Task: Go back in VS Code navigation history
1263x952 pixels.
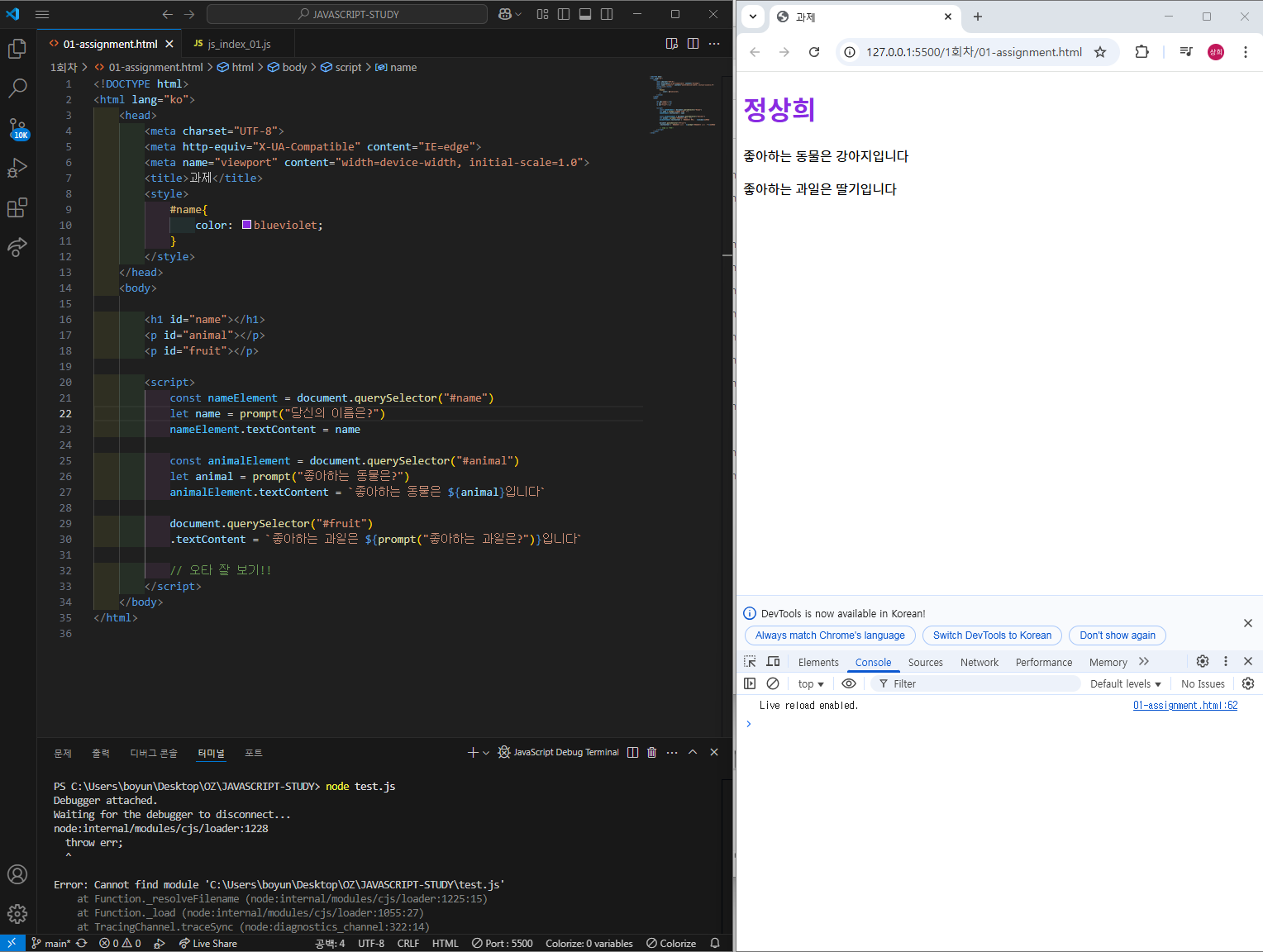Action: coord(168,14)
